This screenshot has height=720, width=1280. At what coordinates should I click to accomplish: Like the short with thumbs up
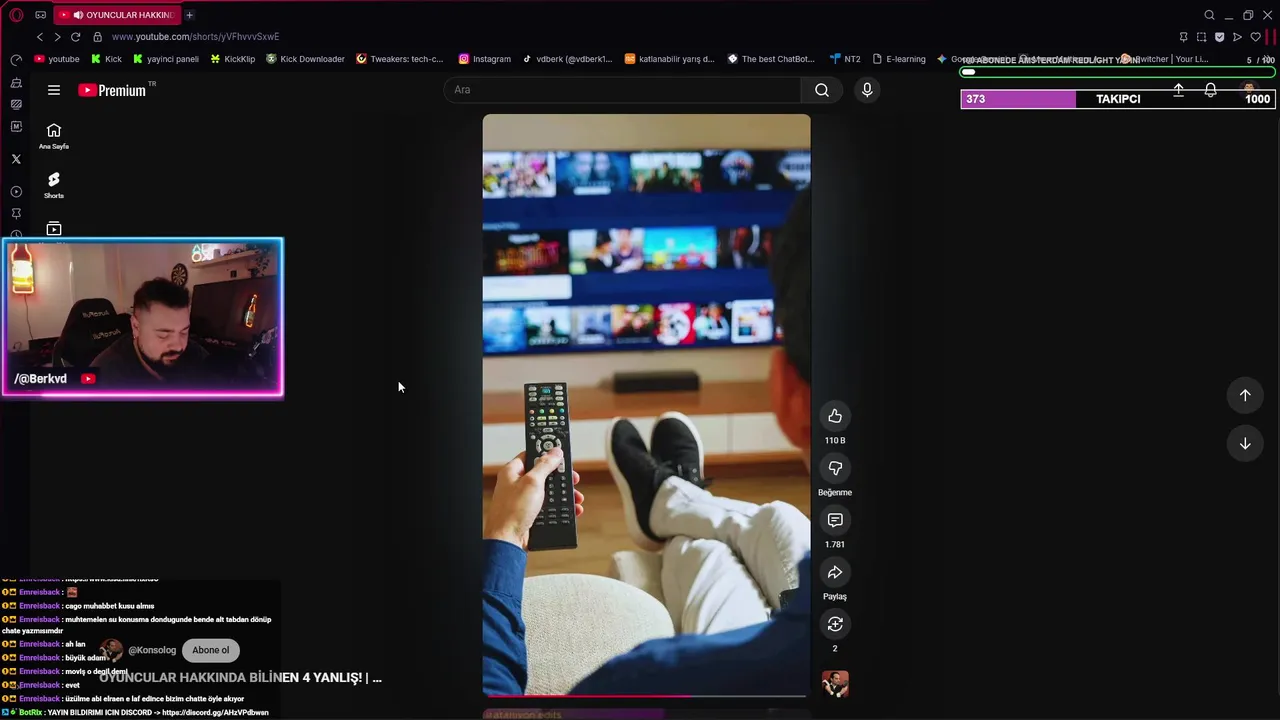pyautogui.click(x=835, y=416)
